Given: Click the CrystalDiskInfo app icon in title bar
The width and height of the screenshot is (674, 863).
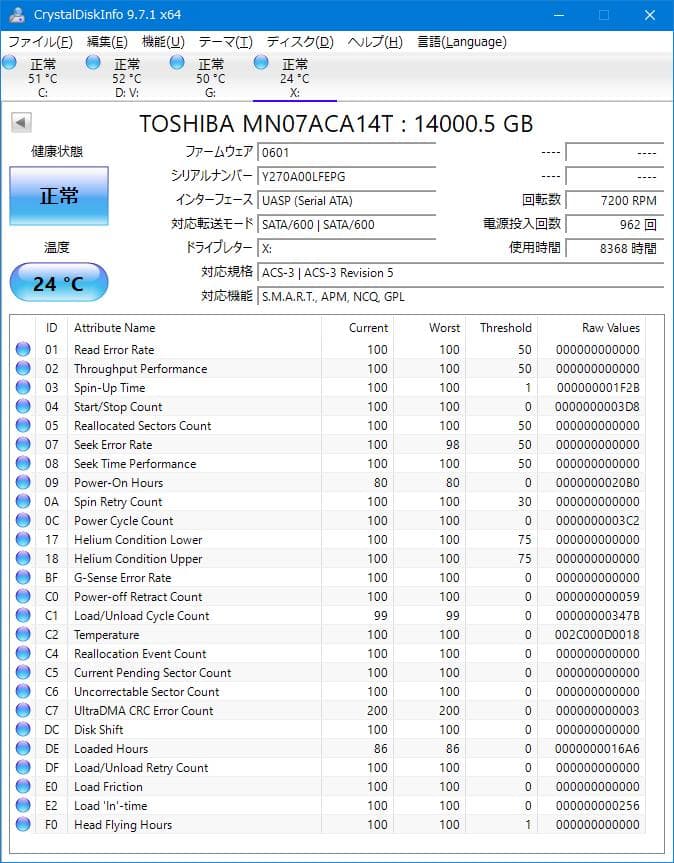Looking at the screenshot, I should click(x=17, y=15).
